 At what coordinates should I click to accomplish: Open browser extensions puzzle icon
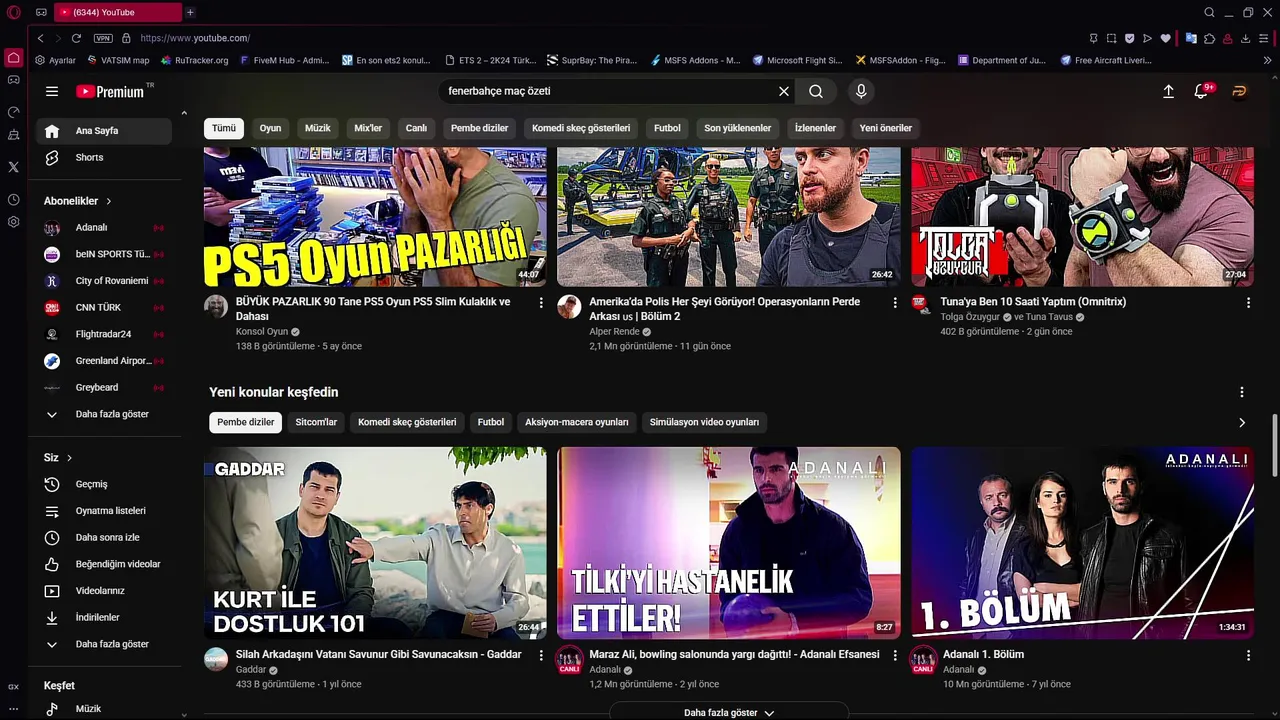coord(1209,38)
